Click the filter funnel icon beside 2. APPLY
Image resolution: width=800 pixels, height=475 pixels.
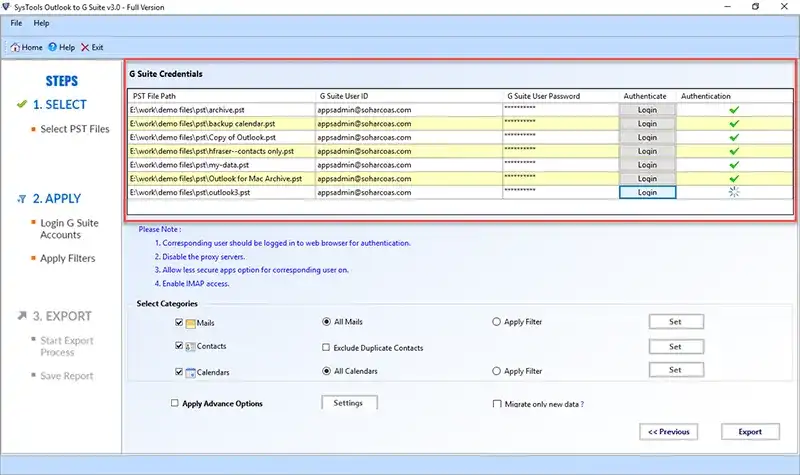[x=22, y=199]
